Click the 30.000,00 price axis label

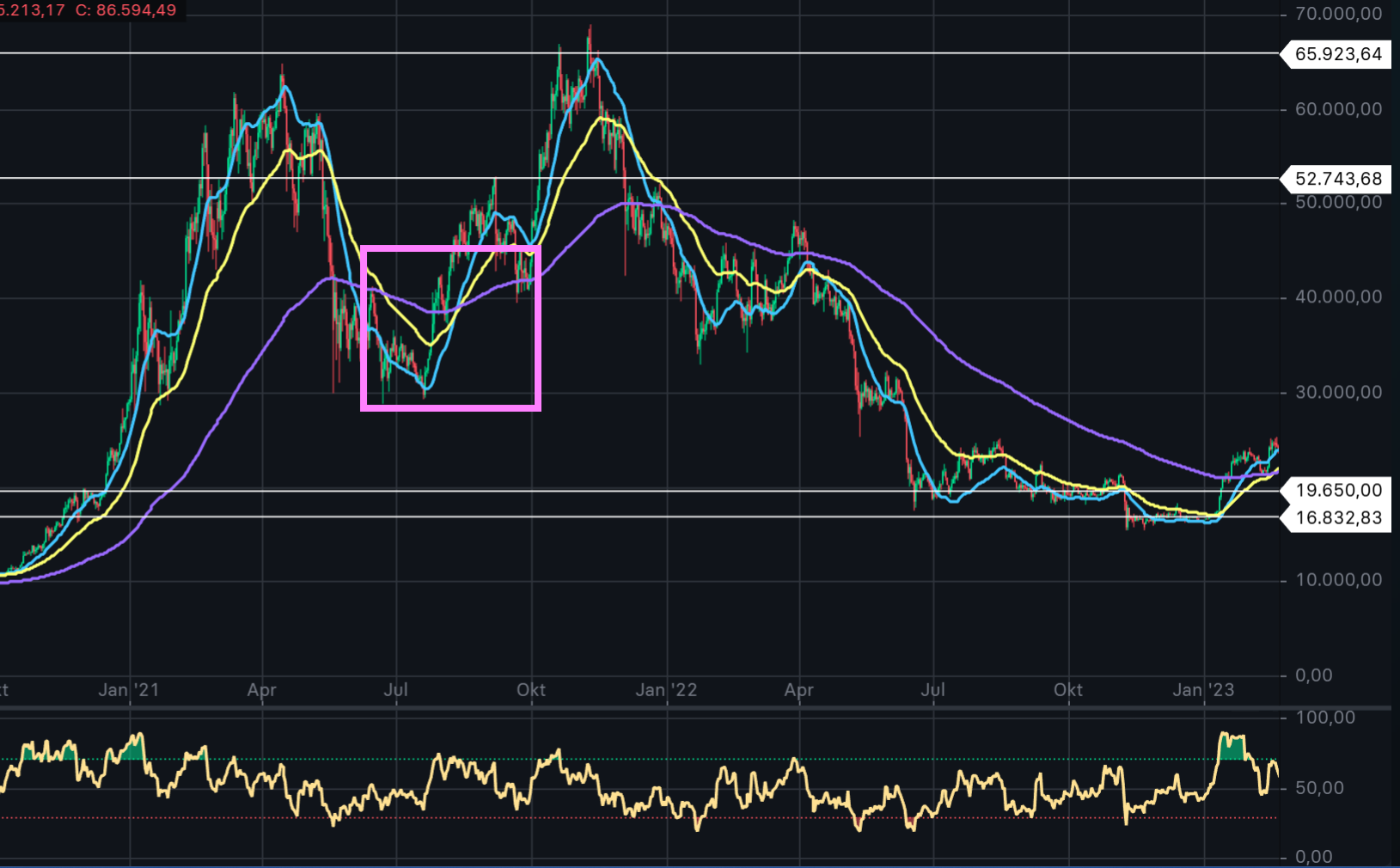point(1338,393)
